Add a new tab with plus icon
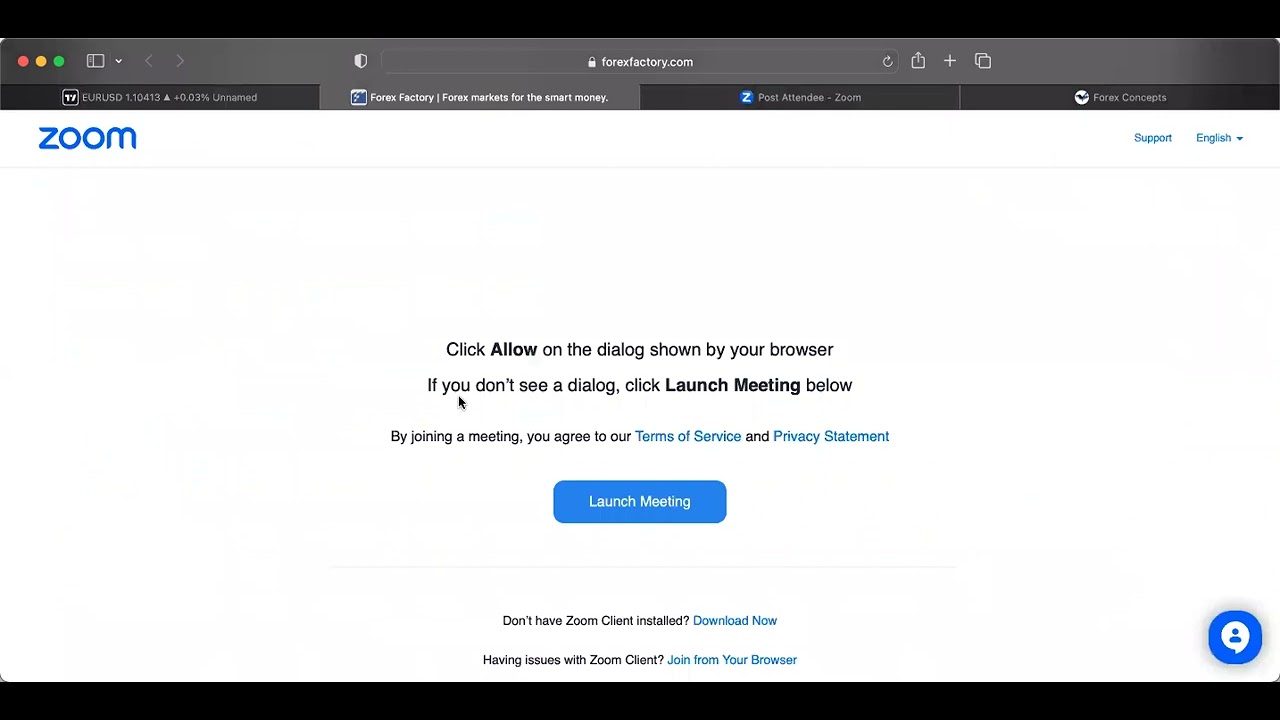 pos(950,61)
